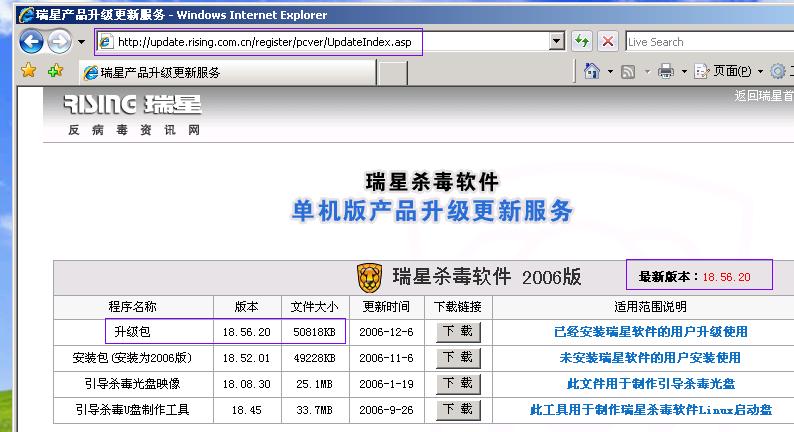The height and width of the screenshot is (432, 794).
Task: Click update date 2006-9-26
Action: (386, 410)
